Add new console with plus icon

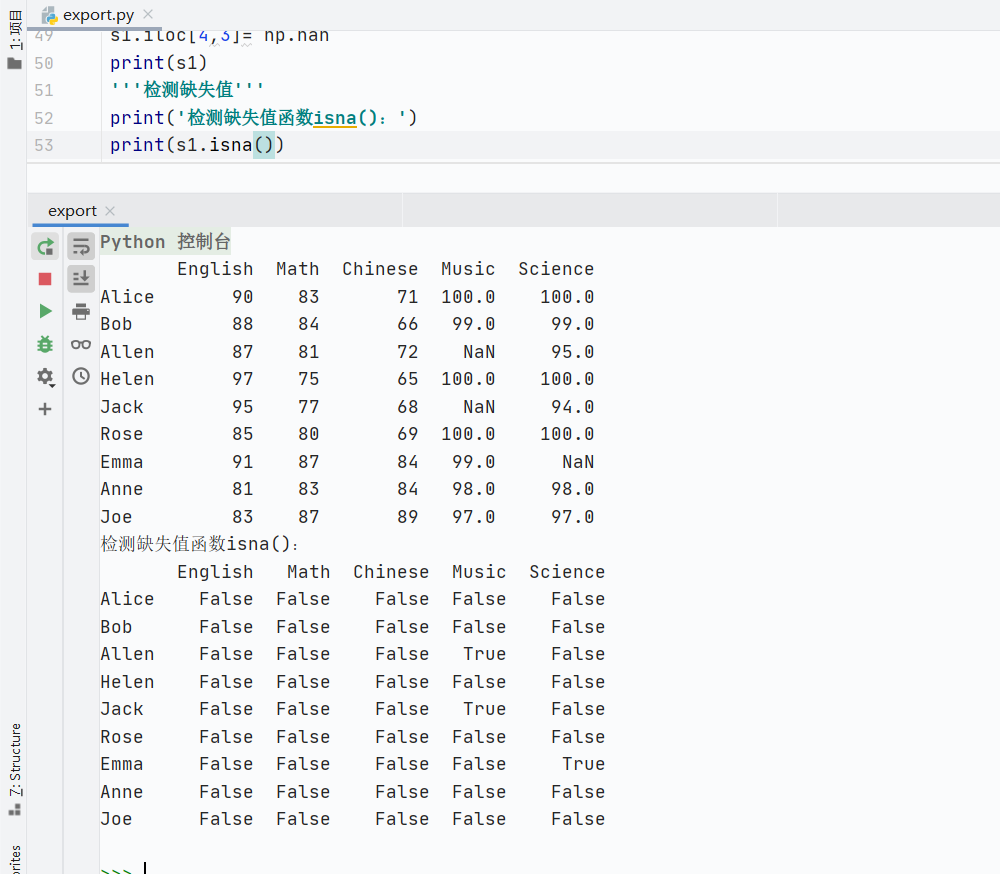click(x=45, y=409)
